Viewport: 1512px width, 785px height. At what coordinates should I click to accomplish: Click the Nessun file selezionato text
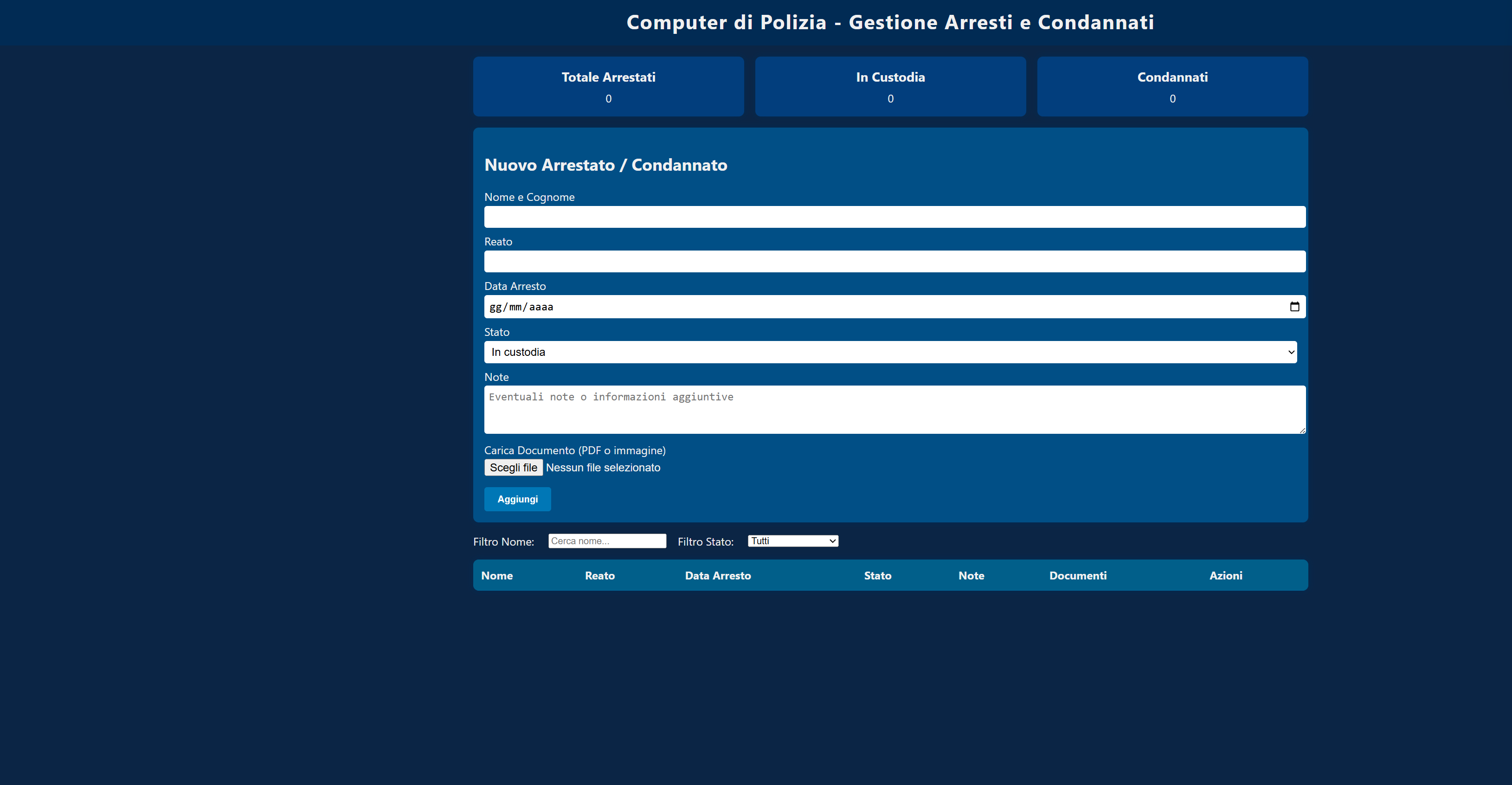coord(603,467)
